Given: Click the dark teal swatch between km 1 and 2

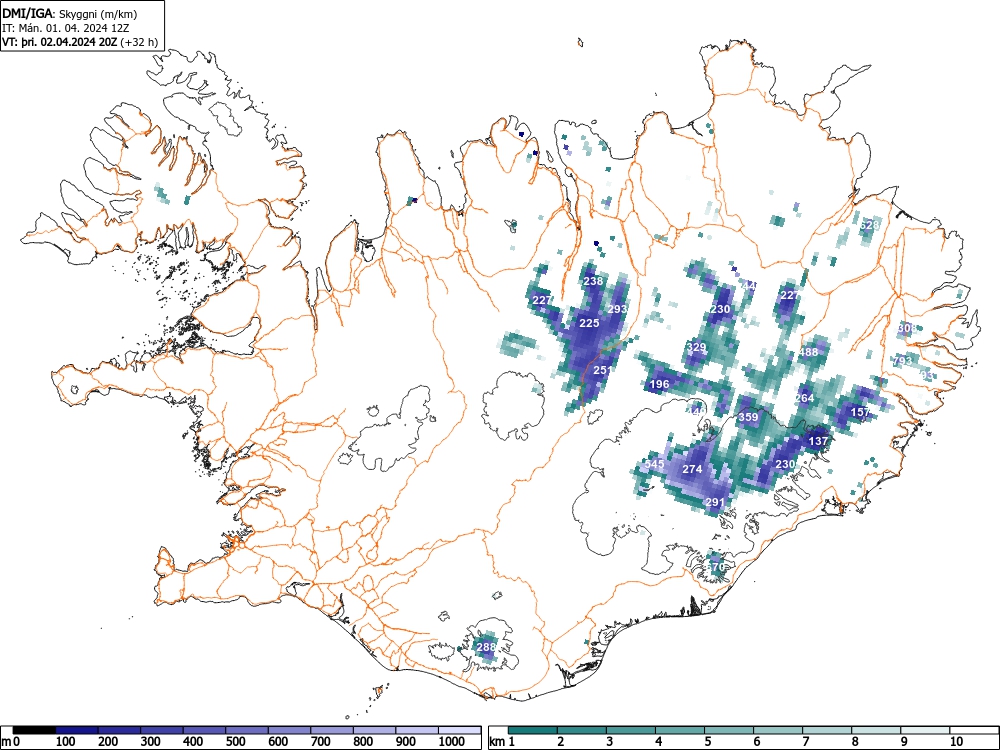Looking at the screenshot, I should [533, 730].
